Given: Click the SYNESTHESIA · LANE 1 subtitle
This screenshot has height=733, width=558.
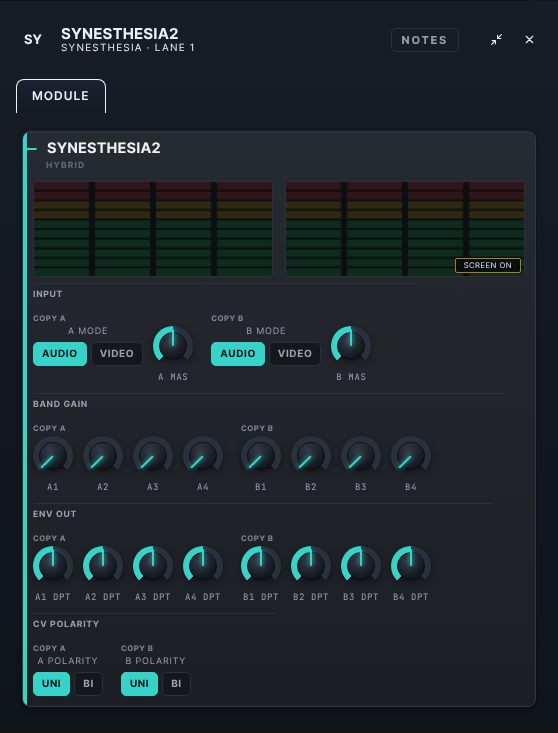Looking at the screenshot, I should pyautogui.click(x=128, y=48).
